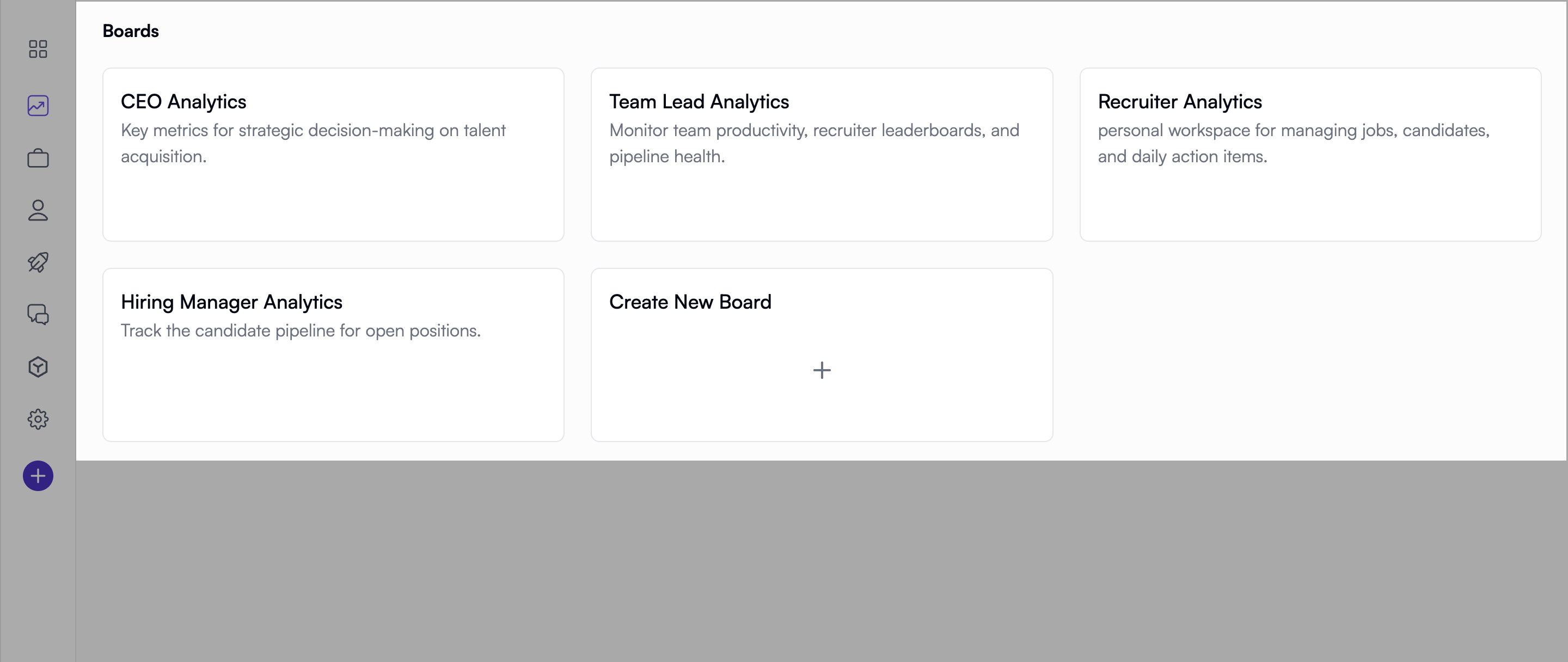Image resolution: width=1568 pixels, height=662 pixels.
Task: Go to the person candidates icon
Action: [38, 211]
